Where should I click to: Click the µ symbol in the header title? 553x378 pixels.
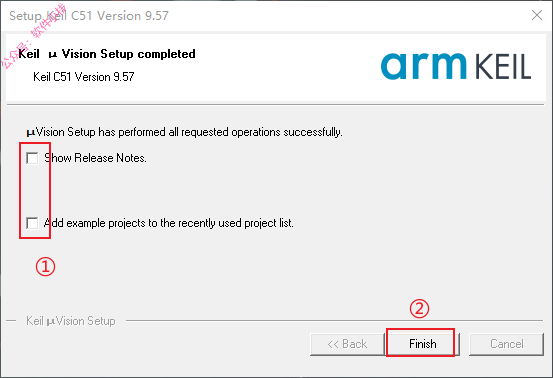(53, 55)
